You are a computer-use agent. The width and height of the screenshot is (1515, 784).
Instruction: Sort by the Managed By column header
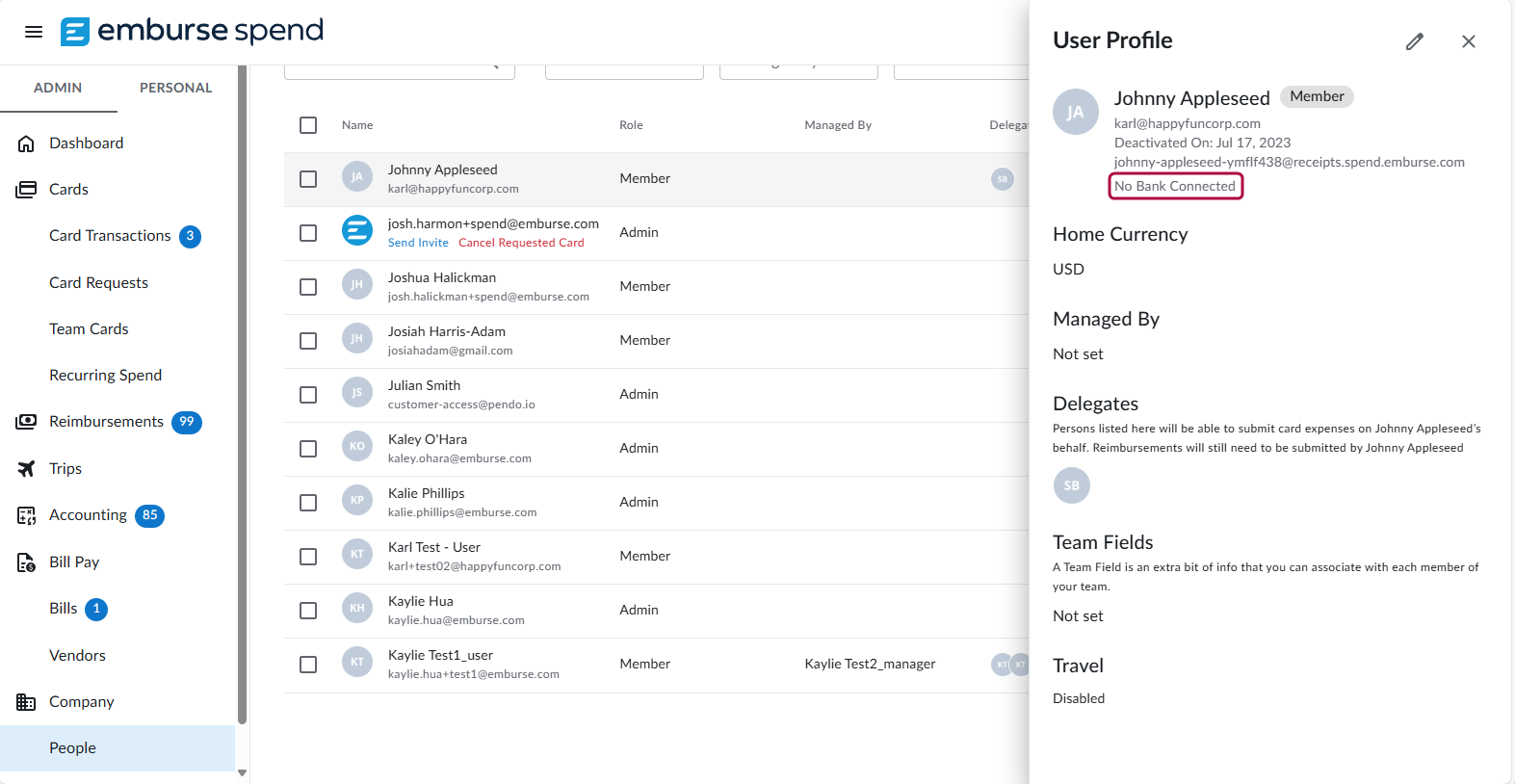[838, 125]
